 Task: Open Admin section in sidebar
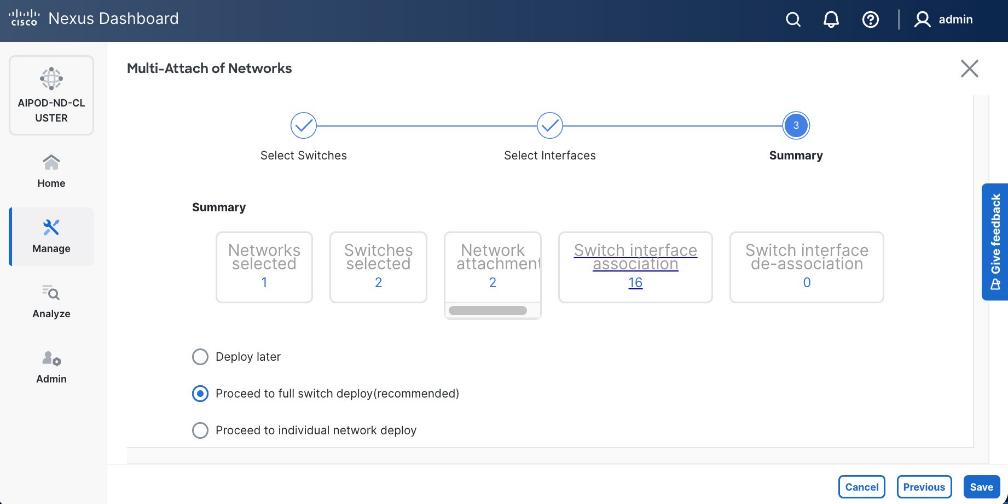point(51,367)
